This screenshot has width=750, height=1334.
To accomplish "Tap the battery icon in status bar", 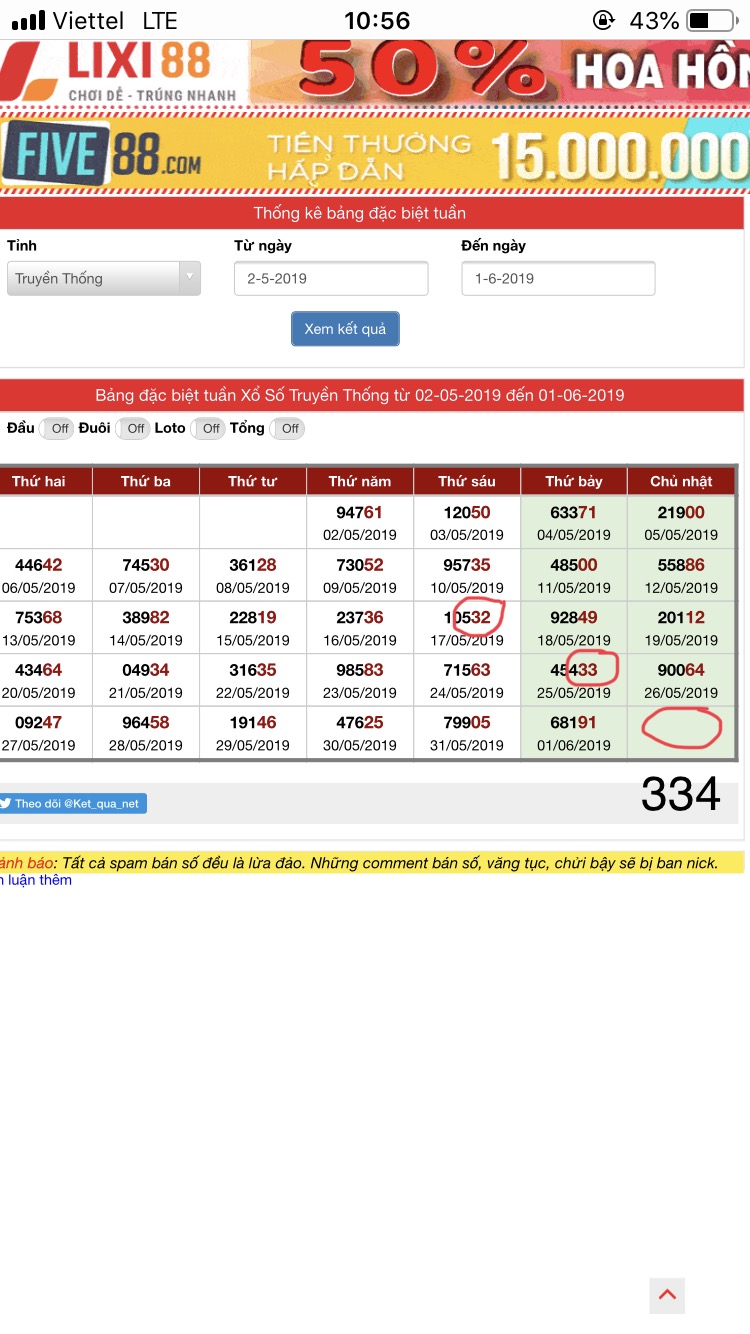I will pyautogui.click(x=712, y=20).
